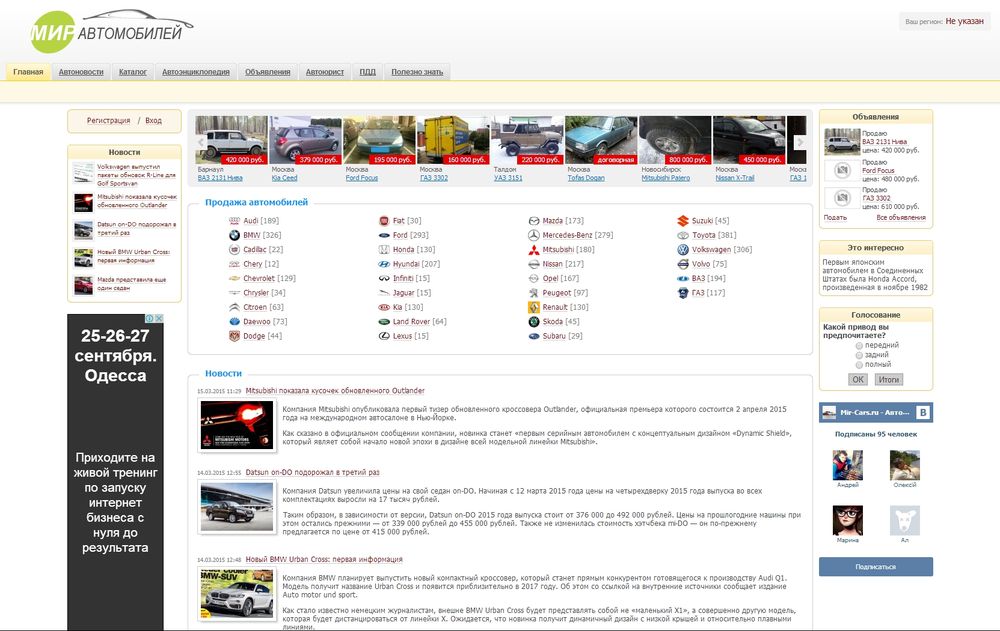Image resolution: width=1000 pixels, height=631 pixels.
Task: Click the Мир Автомобилей site logo
Action: [110, 30]
